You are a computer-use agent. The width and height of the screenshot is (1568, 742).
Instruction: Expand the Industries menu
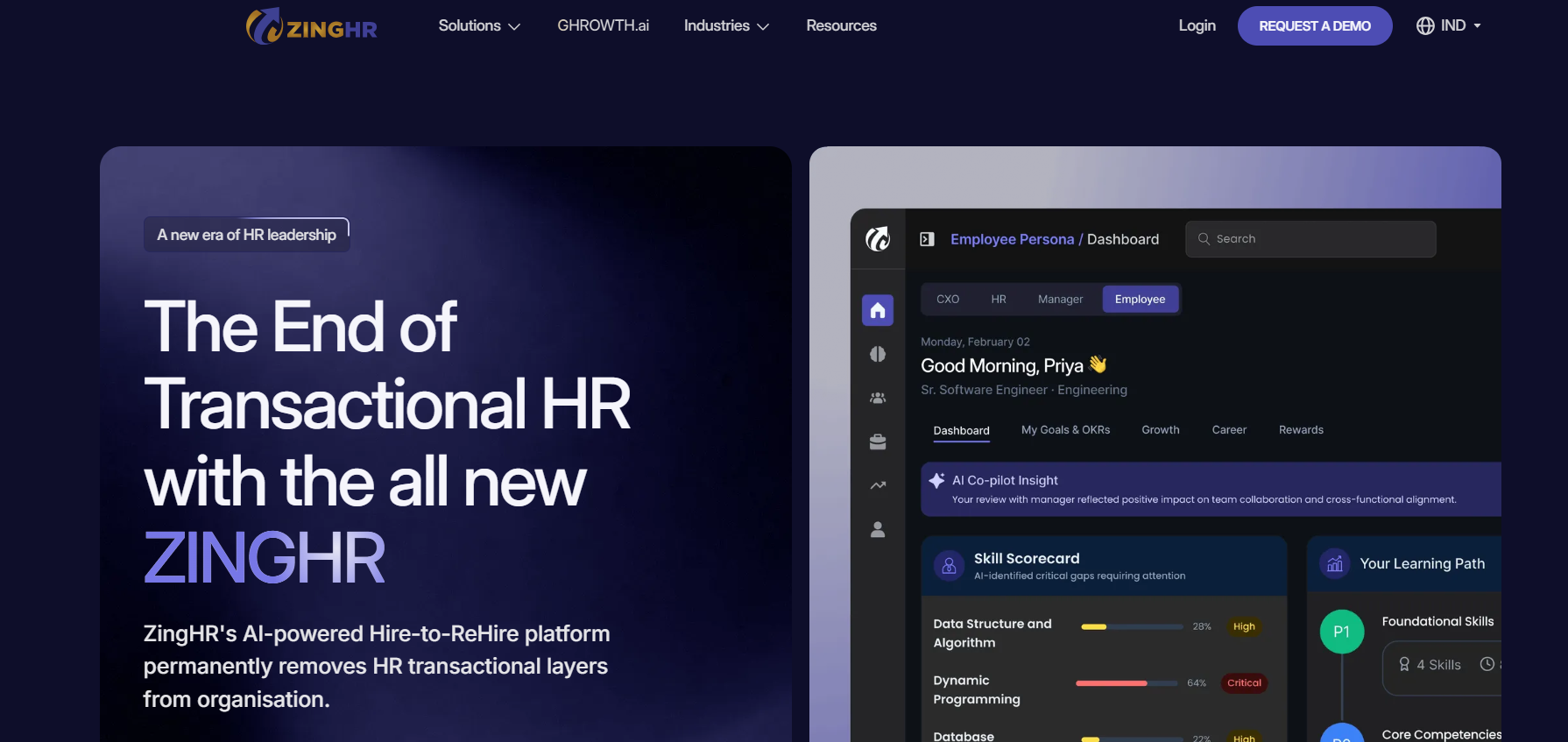(726, 26)
